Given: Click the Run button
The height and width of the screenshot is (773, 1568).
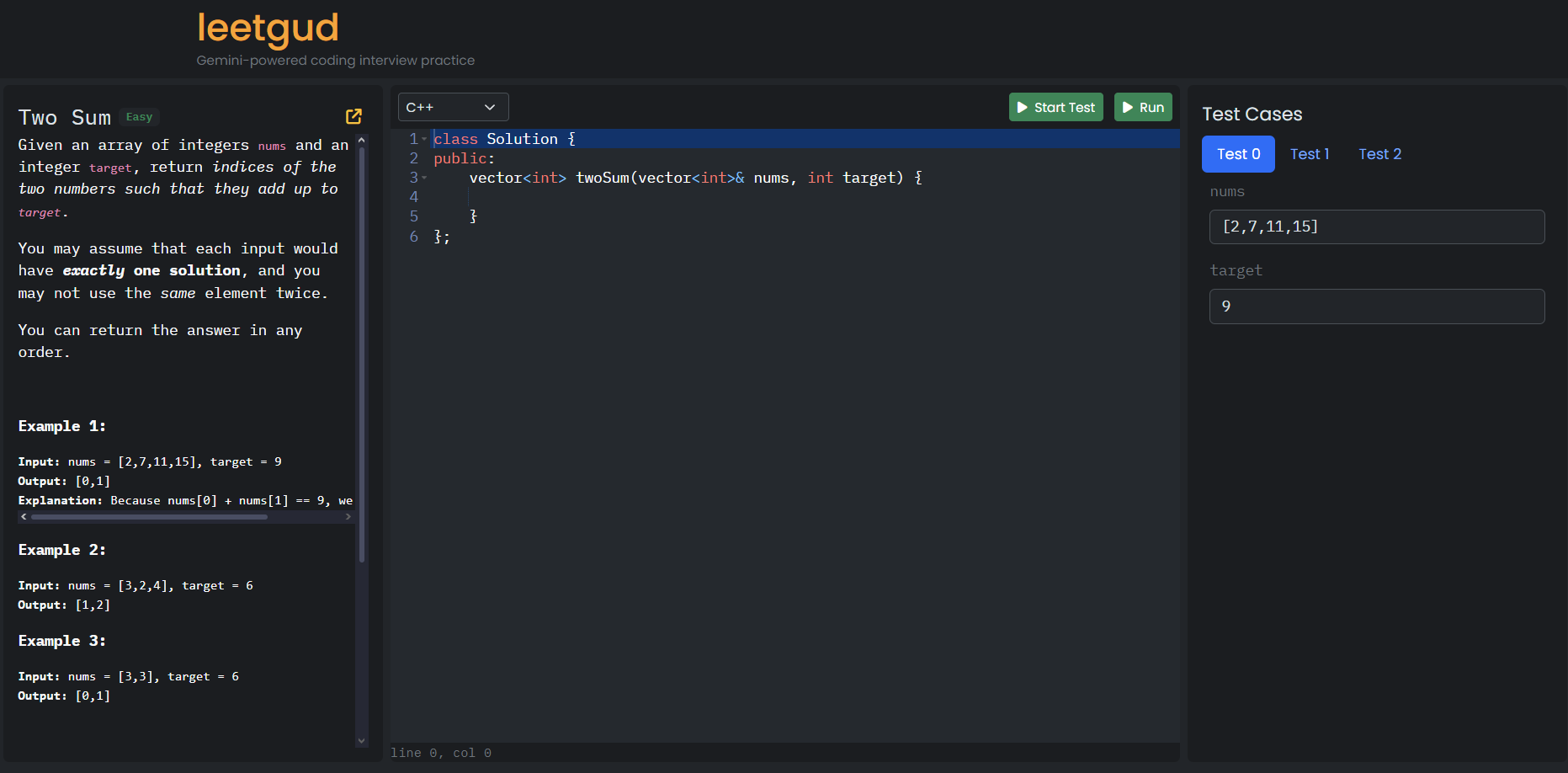Looking at the screenshot, I should pos(1143,107).
